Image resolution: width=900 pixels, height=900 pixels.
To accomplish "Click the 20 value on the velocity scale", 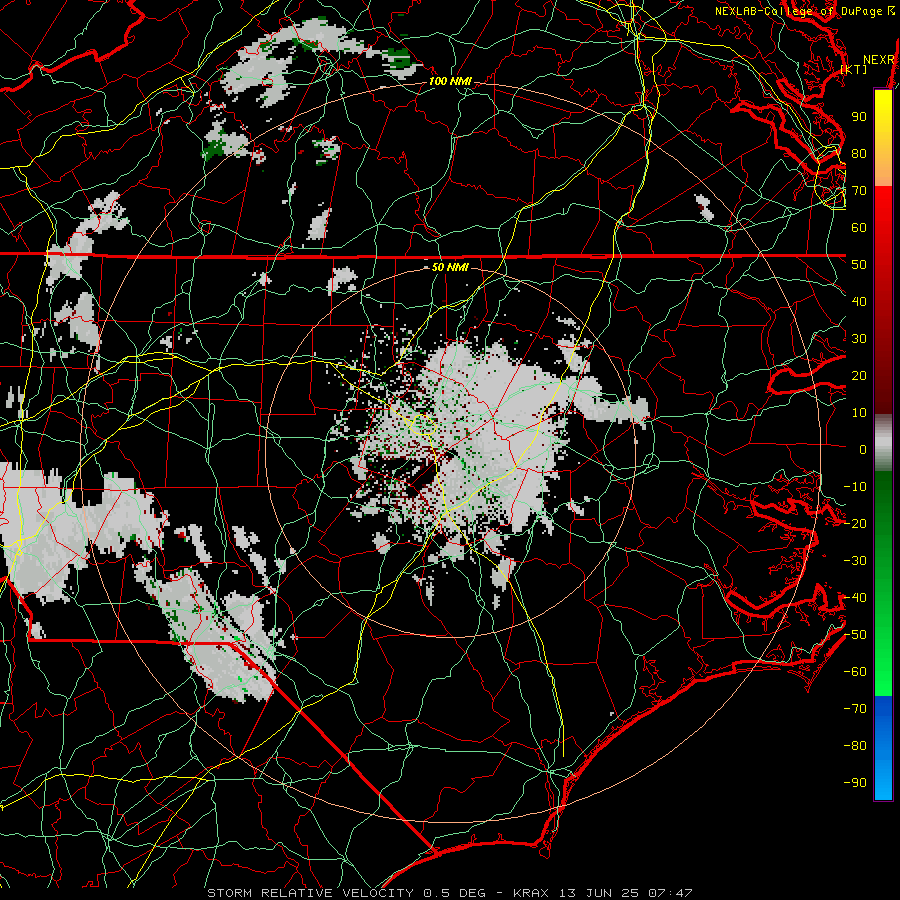I will tap(859, 376).
